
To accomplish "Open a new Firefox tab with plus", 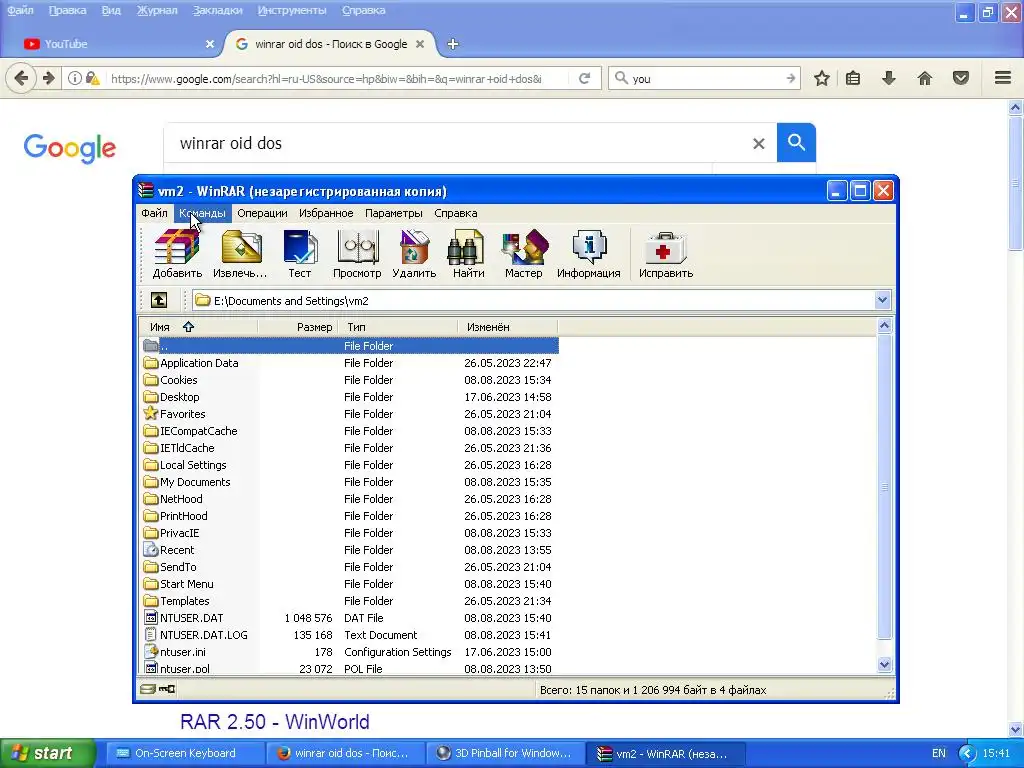I will (453, 44).
